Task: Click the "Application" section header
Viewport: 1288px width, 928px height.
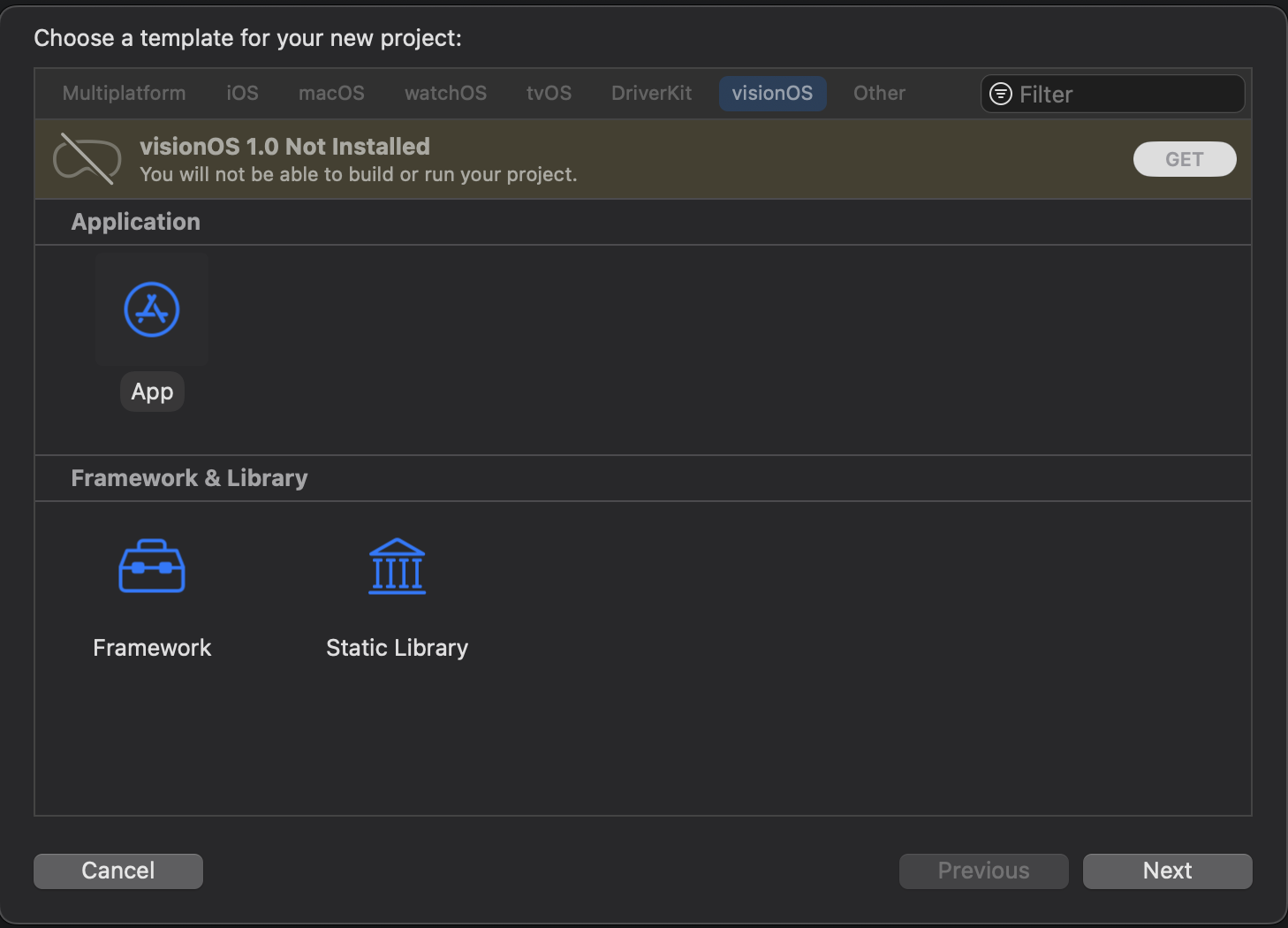Action: click(x=136, y=222)
